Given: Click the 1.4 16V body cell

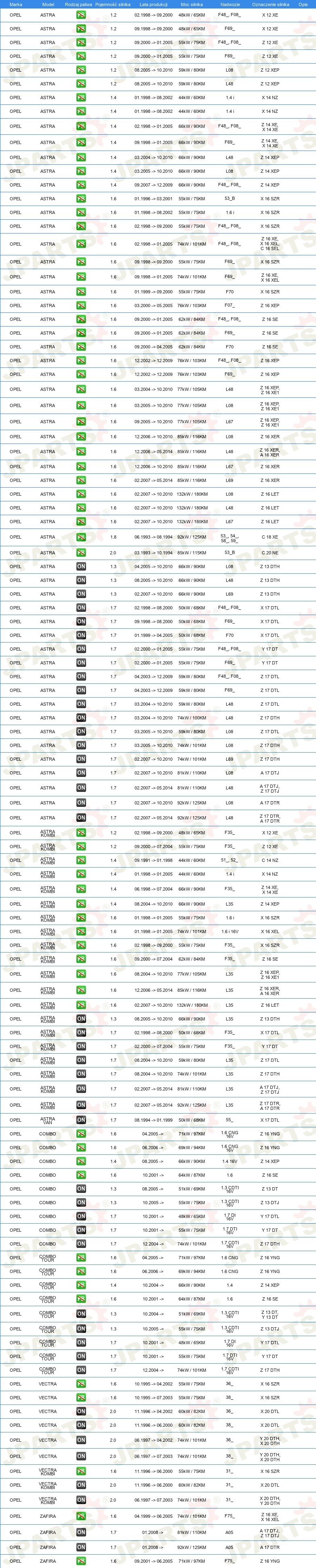Looking at the screenshot, I should click(229, 1161).
